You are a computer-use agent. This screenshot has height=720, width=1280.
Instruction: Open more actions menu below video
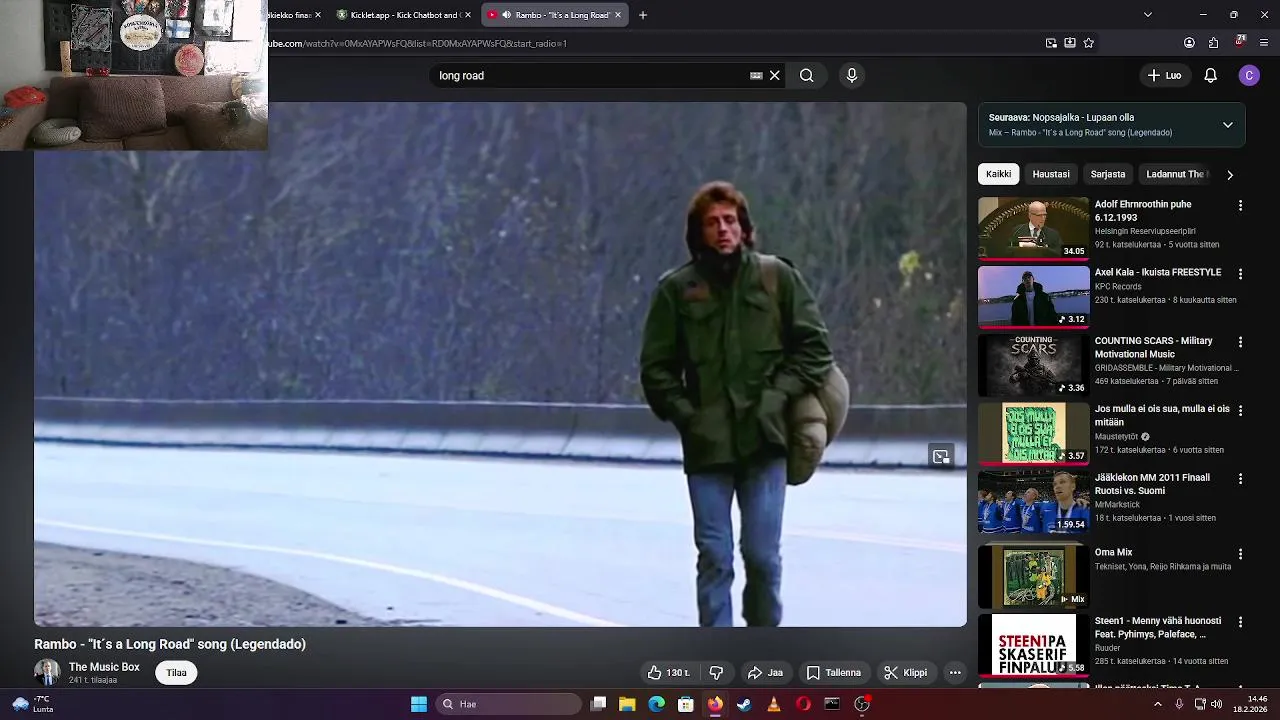click(955, 673)
